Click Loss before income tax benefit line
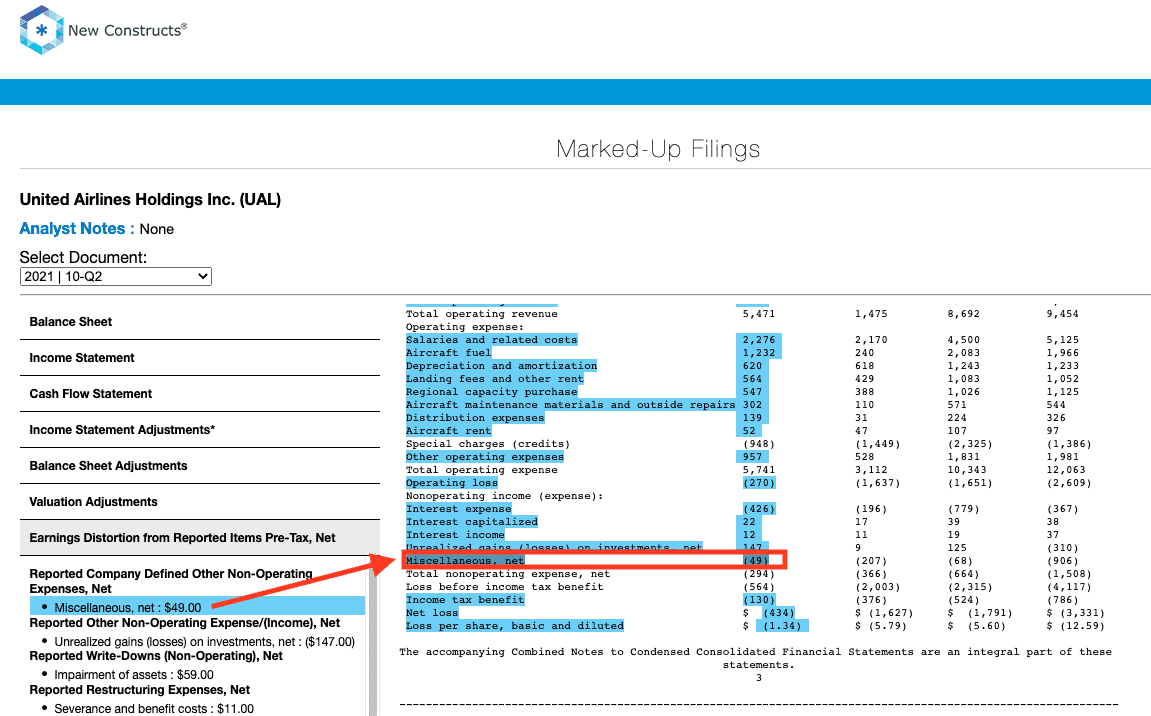Screen dimensions: 1151x716 click(505, 587)
